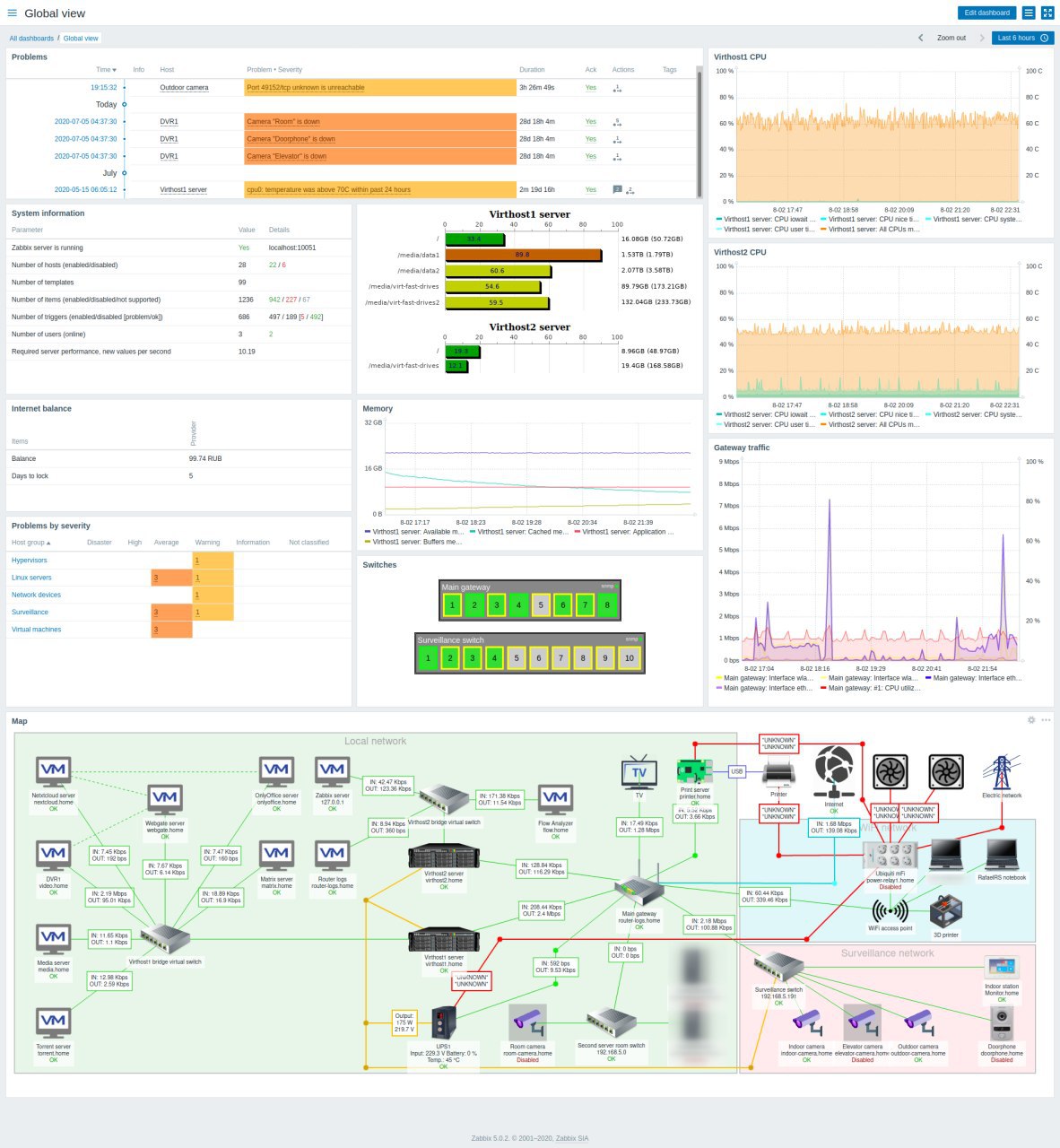The height and width of the screenshot is (1148, 1060).
Task: Click the Virthost1 bridge virtual switch icon
Action: pyautogui.click(x=165, y=939)
